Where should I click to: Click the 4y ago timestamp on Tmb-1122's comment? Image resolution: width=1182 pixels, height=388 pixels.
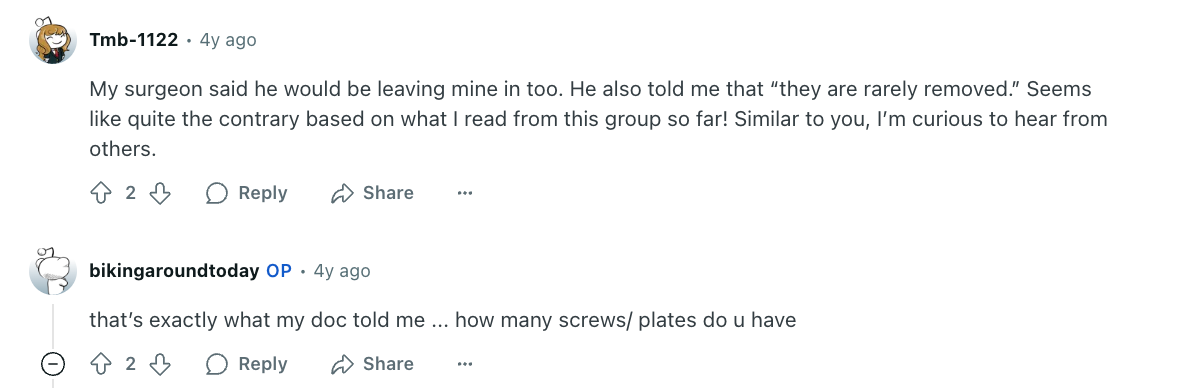pyautogui.click(x=228, y=40)
